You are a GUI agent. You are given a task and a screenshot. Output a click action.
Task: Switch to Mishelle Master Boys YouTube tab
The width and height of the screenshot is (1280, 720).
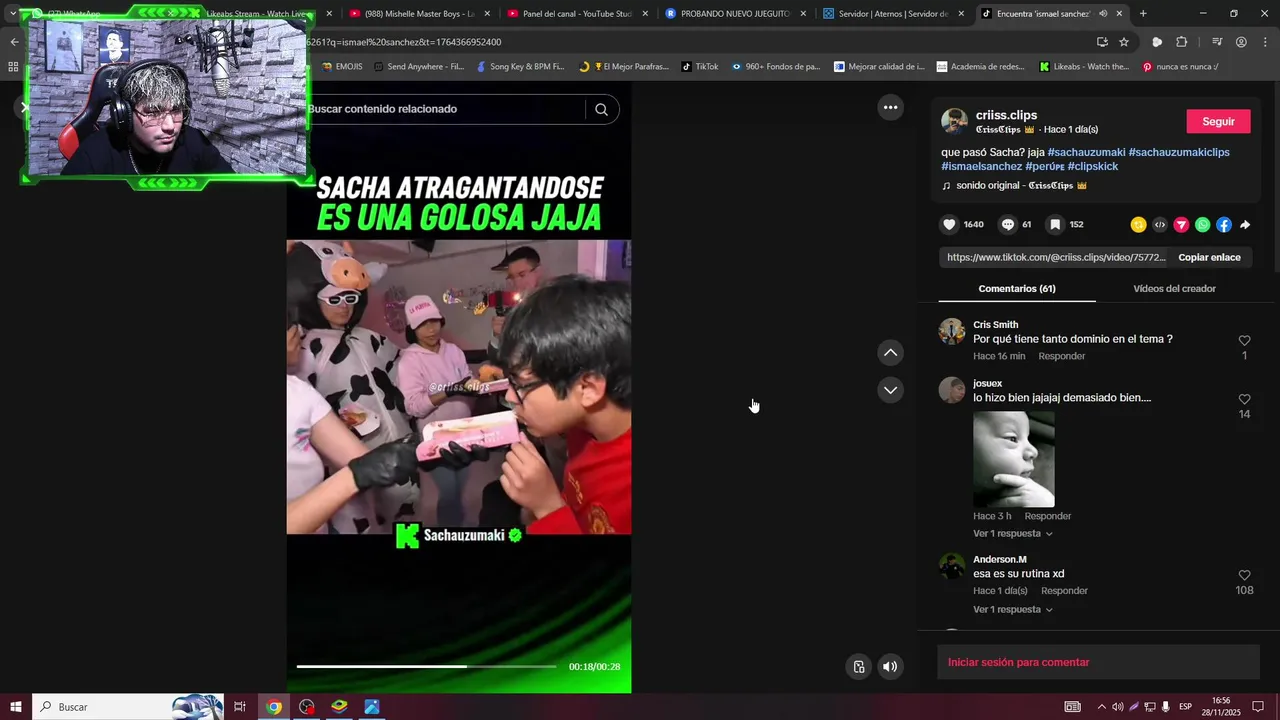coord(419,14)
